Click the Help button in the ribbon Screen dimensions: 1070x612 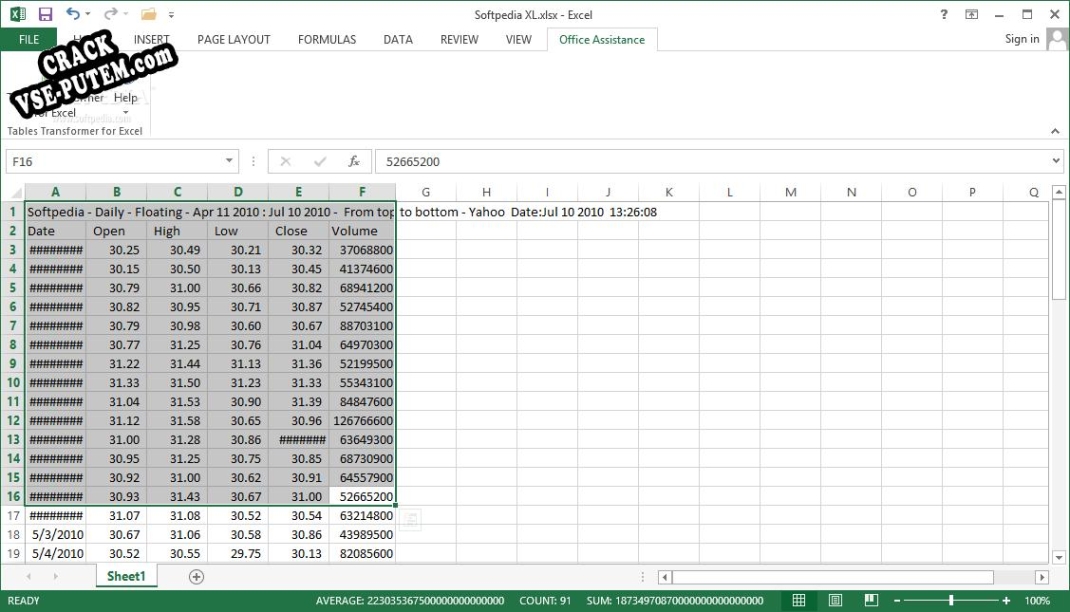tap(126, 98)
